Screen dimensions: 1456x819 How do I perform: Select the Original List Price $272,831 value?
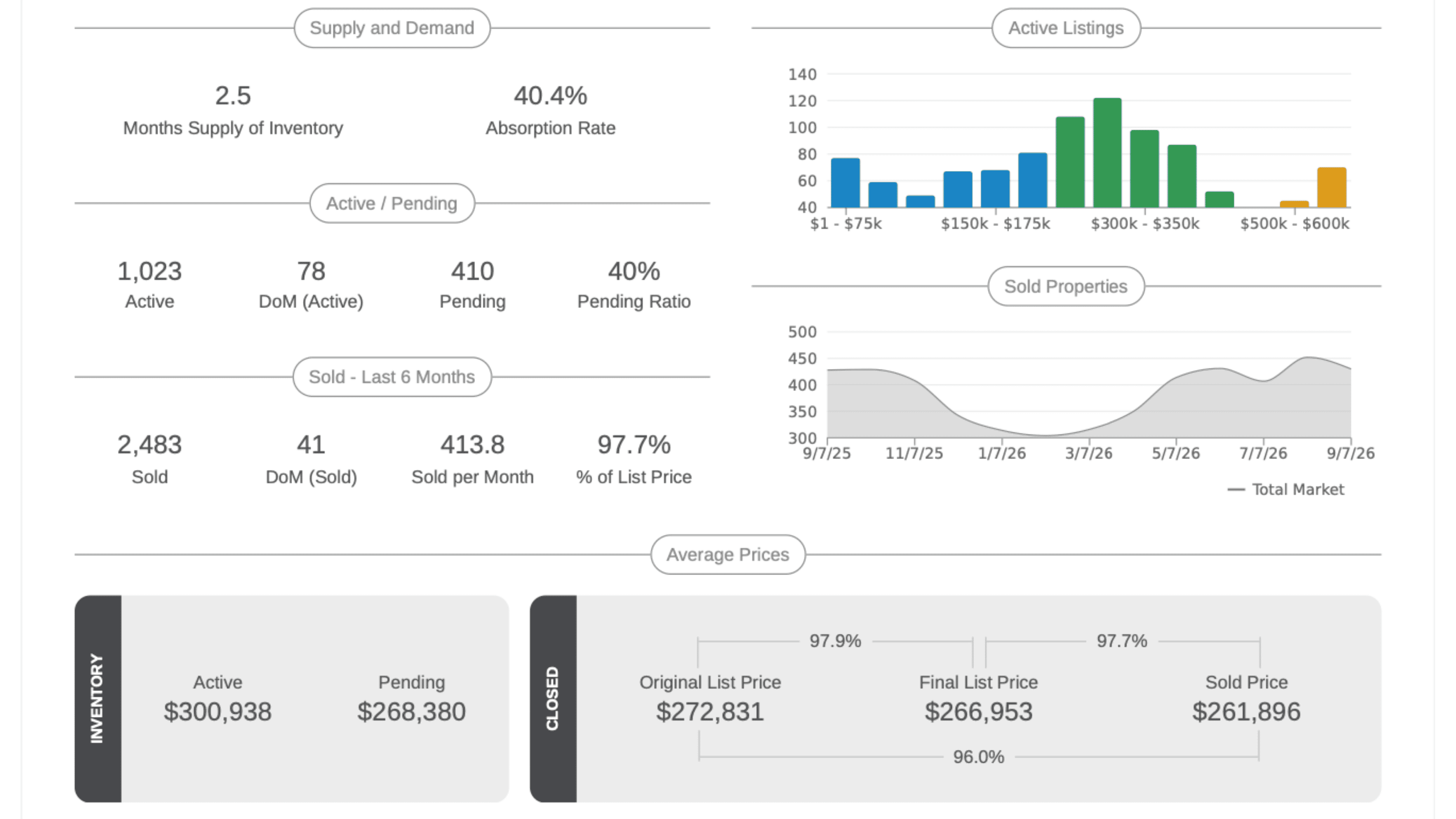710,711
